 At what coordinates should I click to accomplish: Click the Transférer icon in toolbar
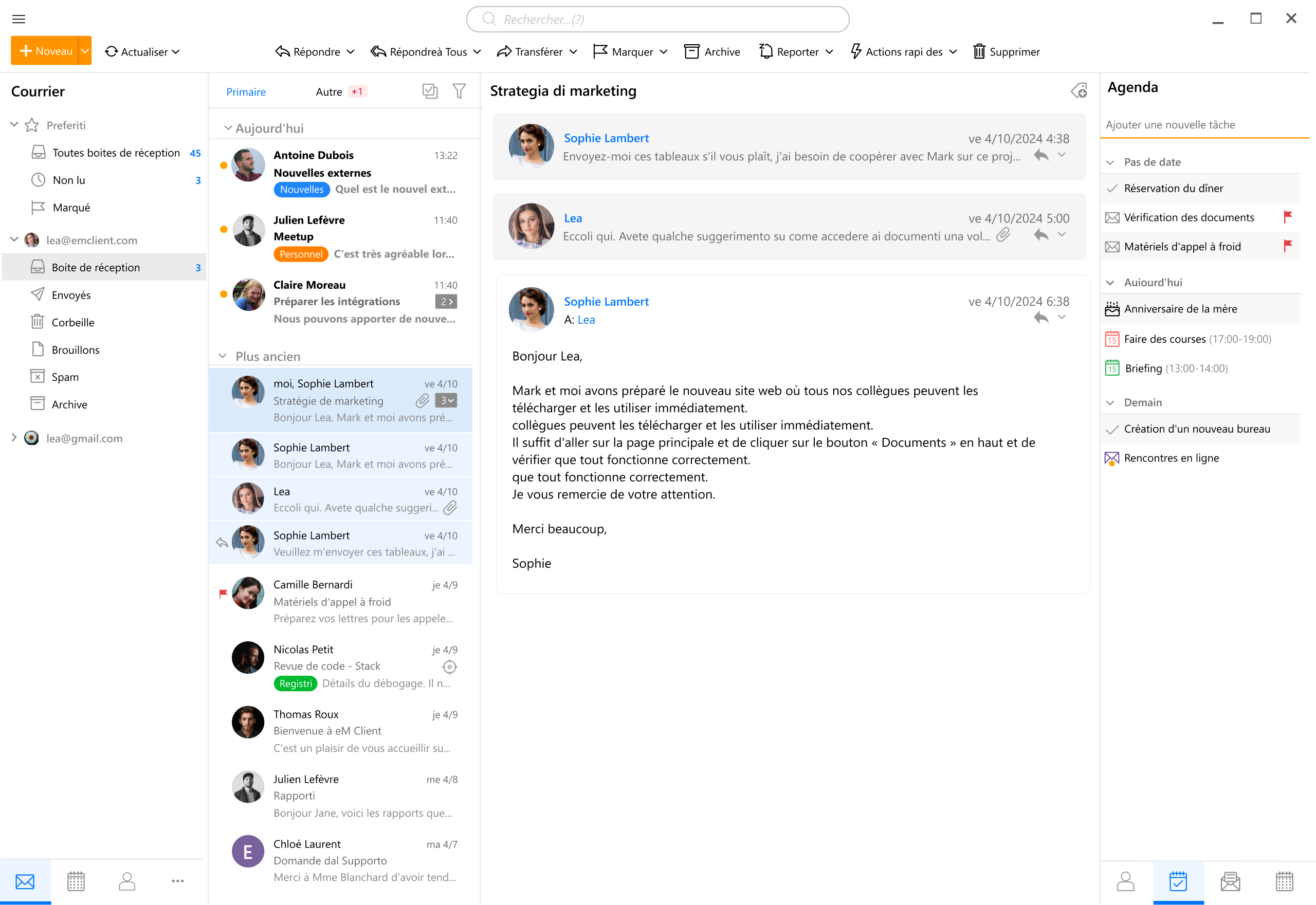point(502,51)
